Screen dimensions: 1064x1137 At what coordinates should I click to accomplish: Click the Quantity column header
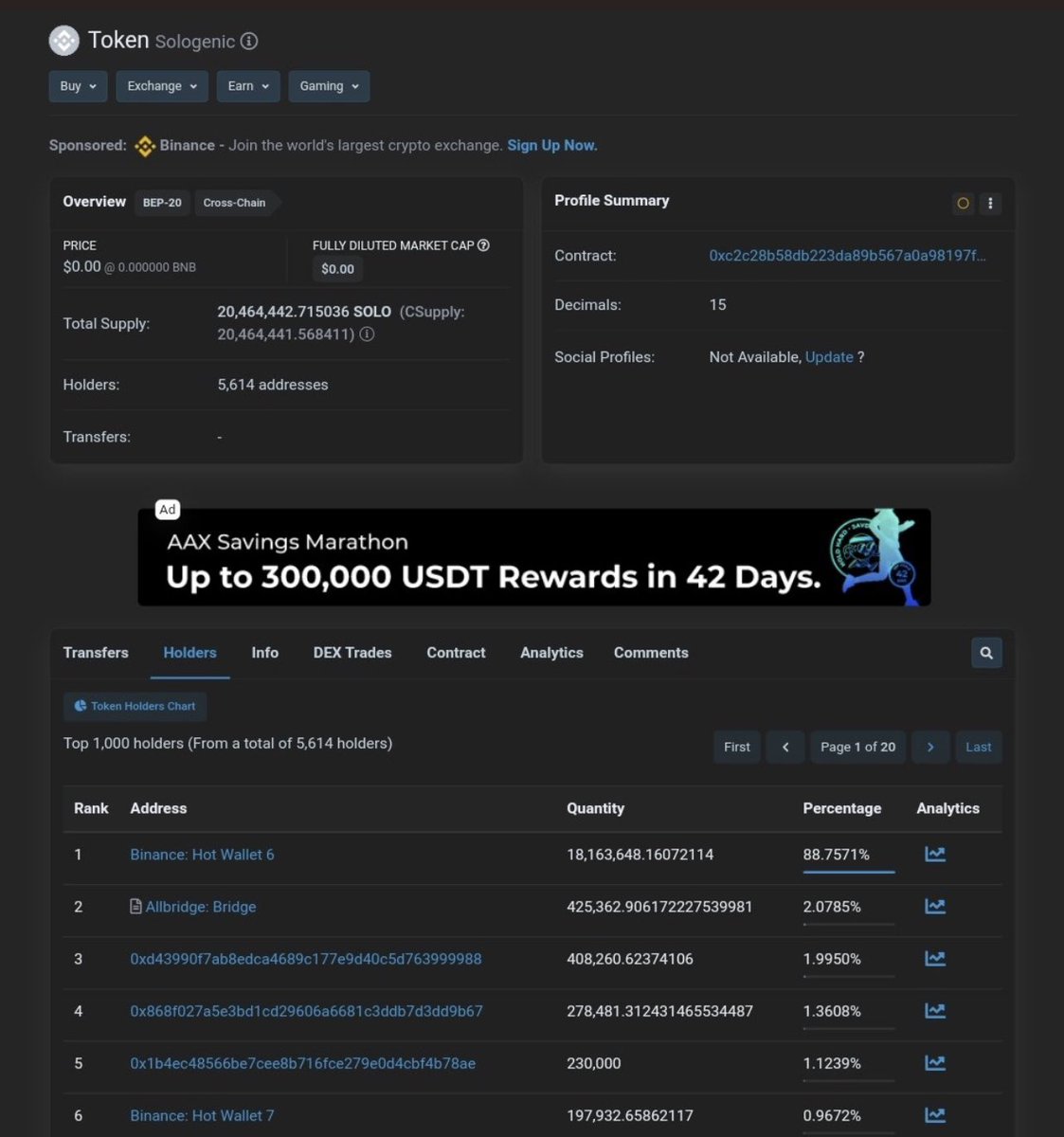coord(595,808)
